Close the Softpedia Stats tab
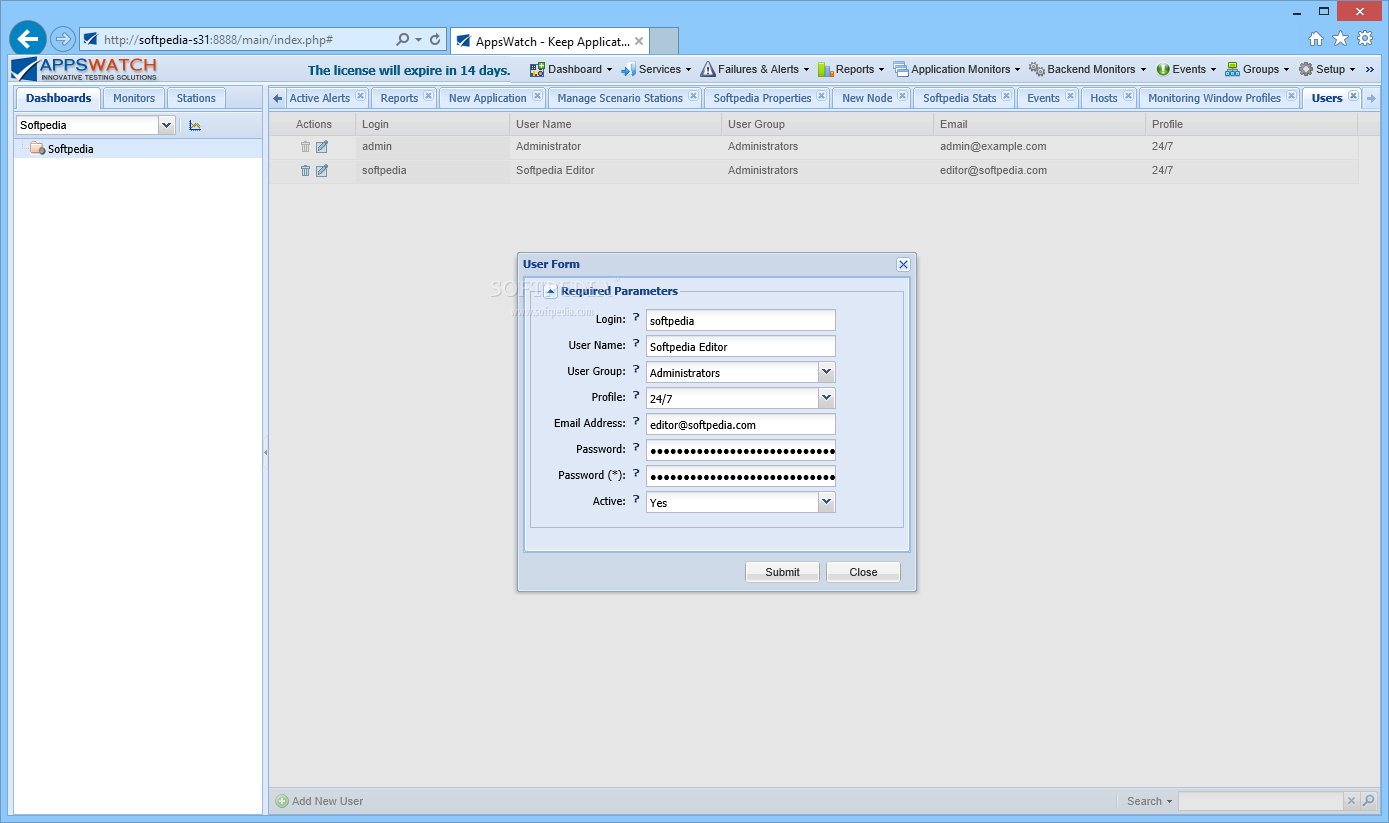1389x823 pixels. (x=1007, y=97)
